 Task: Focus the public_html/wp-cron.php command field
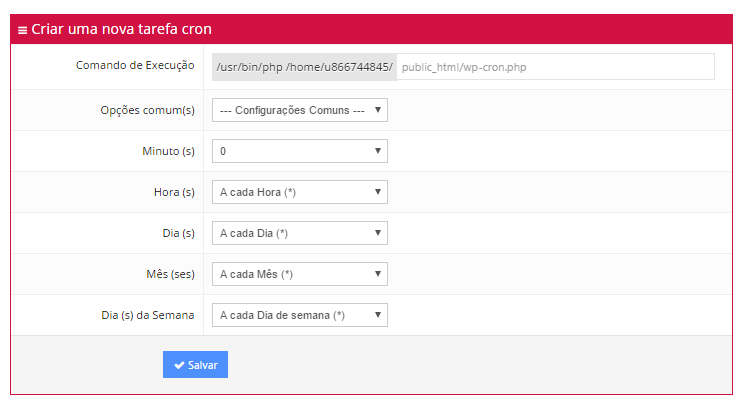555,67
